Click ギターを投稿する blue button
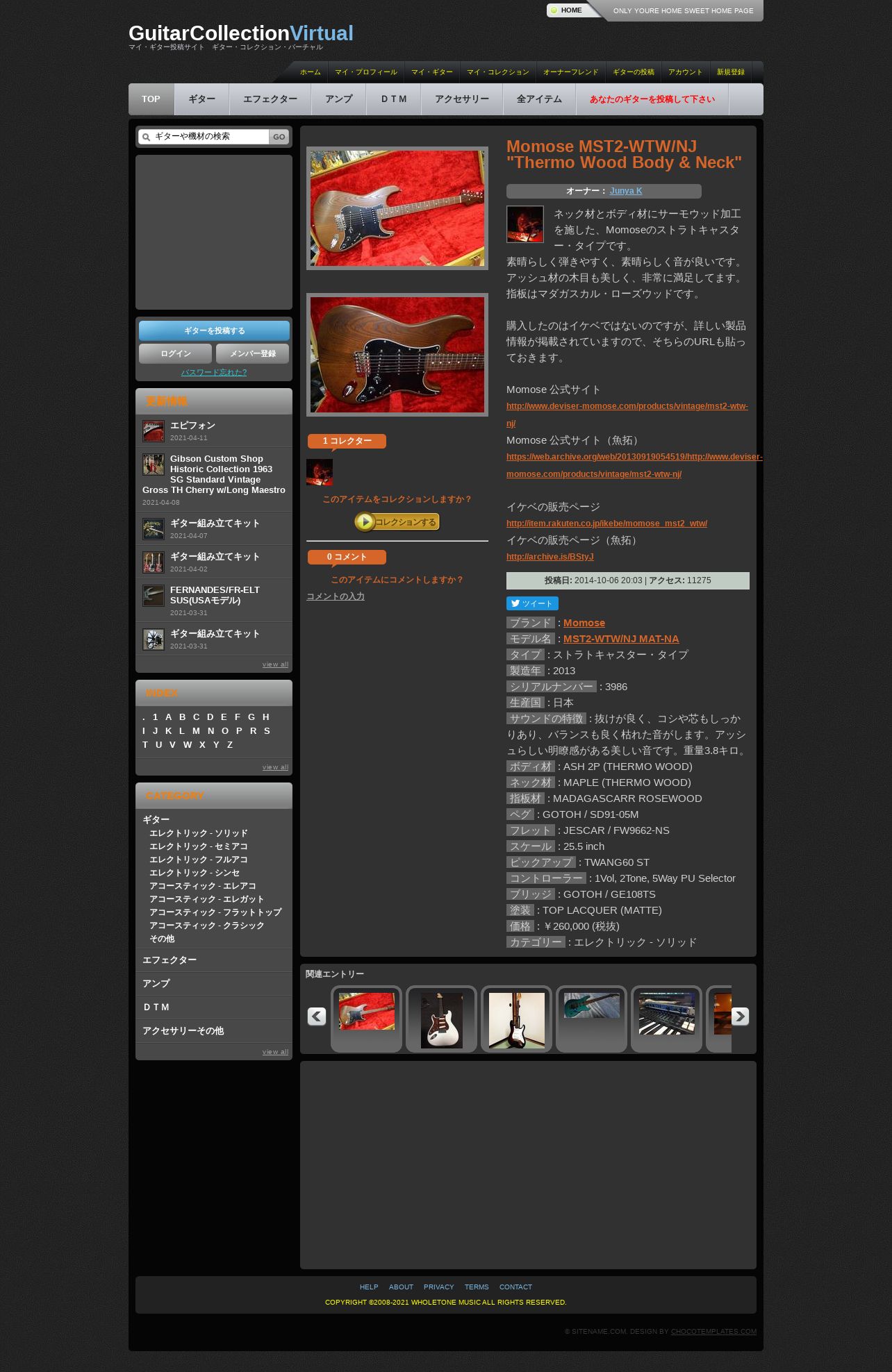This screenshot has width=892, height=1372. coord(214,331)
